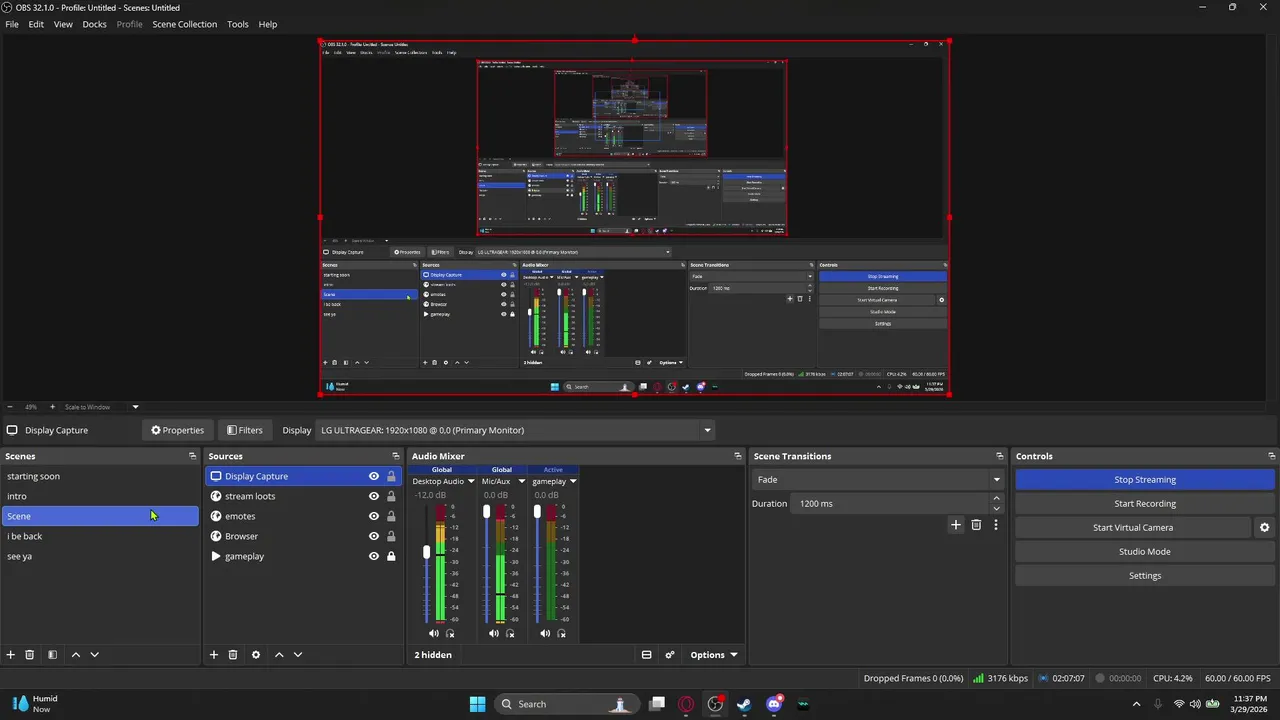Hide the gameplay source
The width and height of the screenshot is (1280, 720).
coord(374,556)
